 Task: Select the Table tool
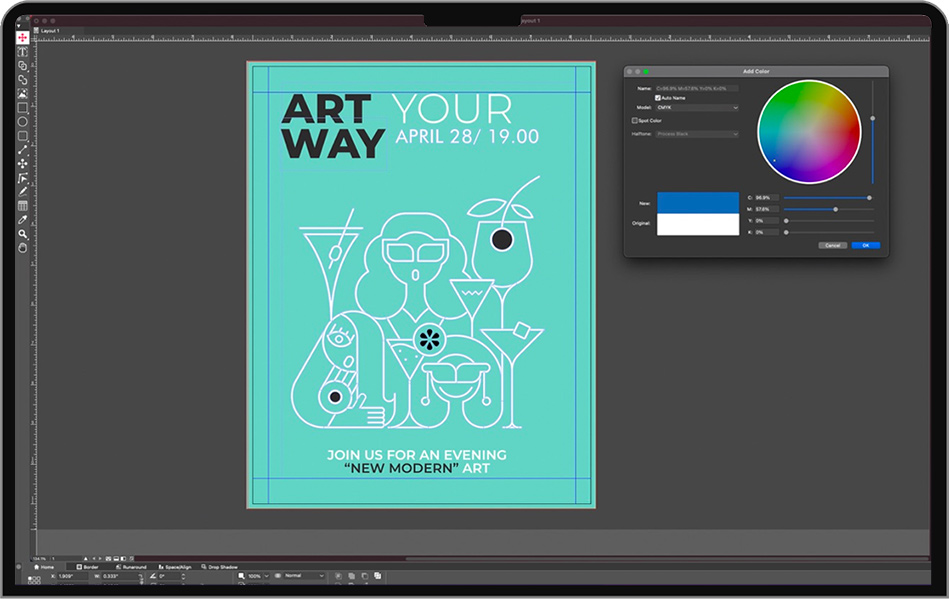[23, 205]
